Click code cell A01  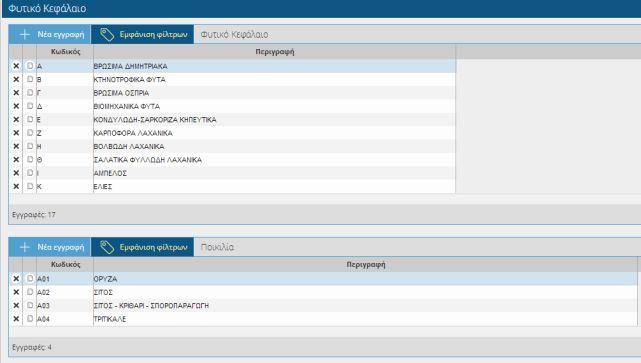click(x=65, y=279)
